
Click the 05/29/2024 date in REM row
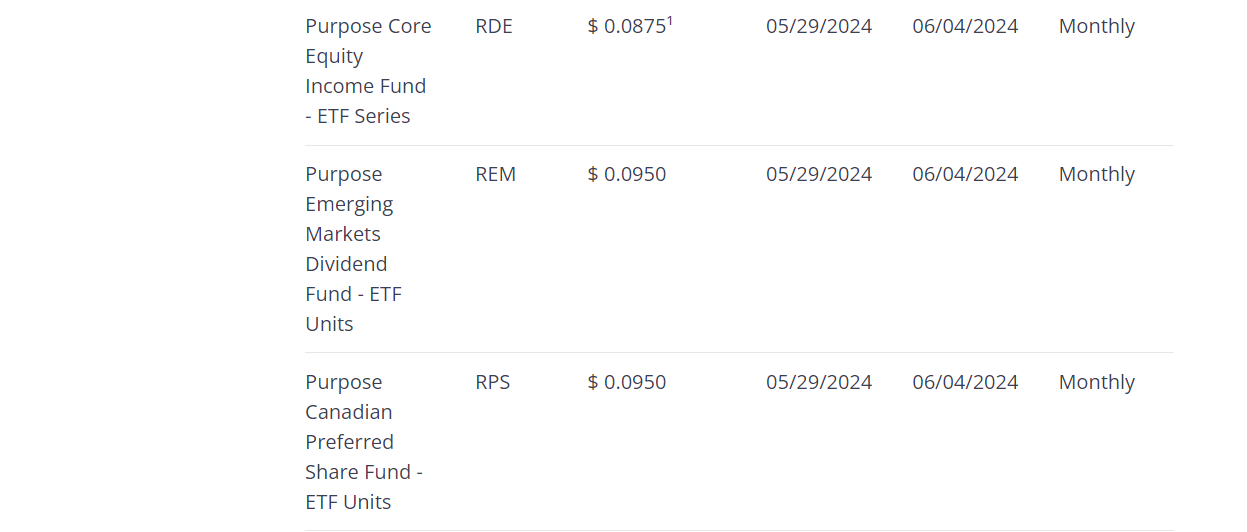(819, 175)
